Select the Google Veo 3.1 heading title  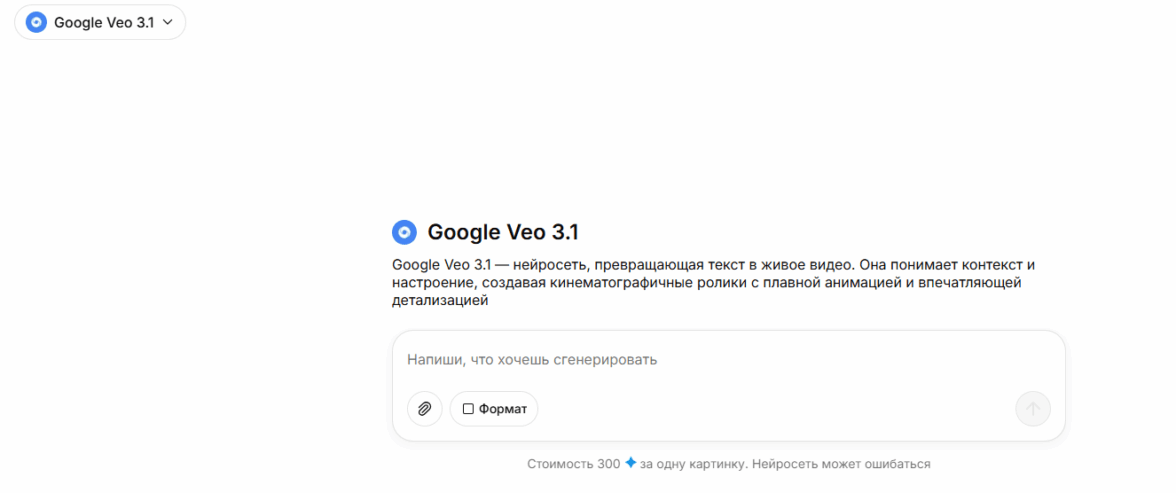(502, 233)
